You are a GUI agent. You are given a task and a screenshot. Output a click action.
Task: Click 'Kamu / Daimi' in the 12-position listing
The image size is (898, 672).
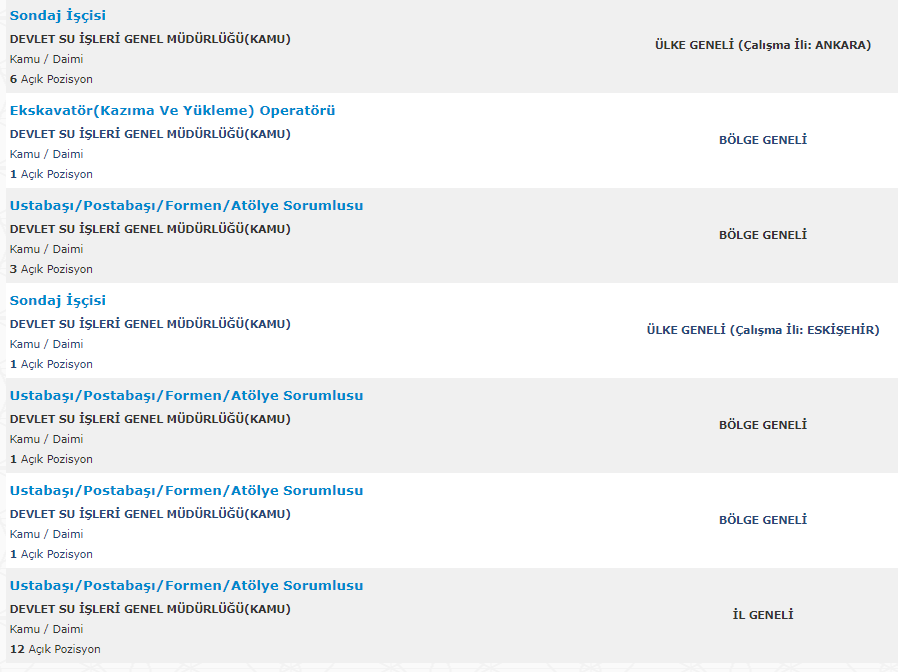(x=46, y=629)
